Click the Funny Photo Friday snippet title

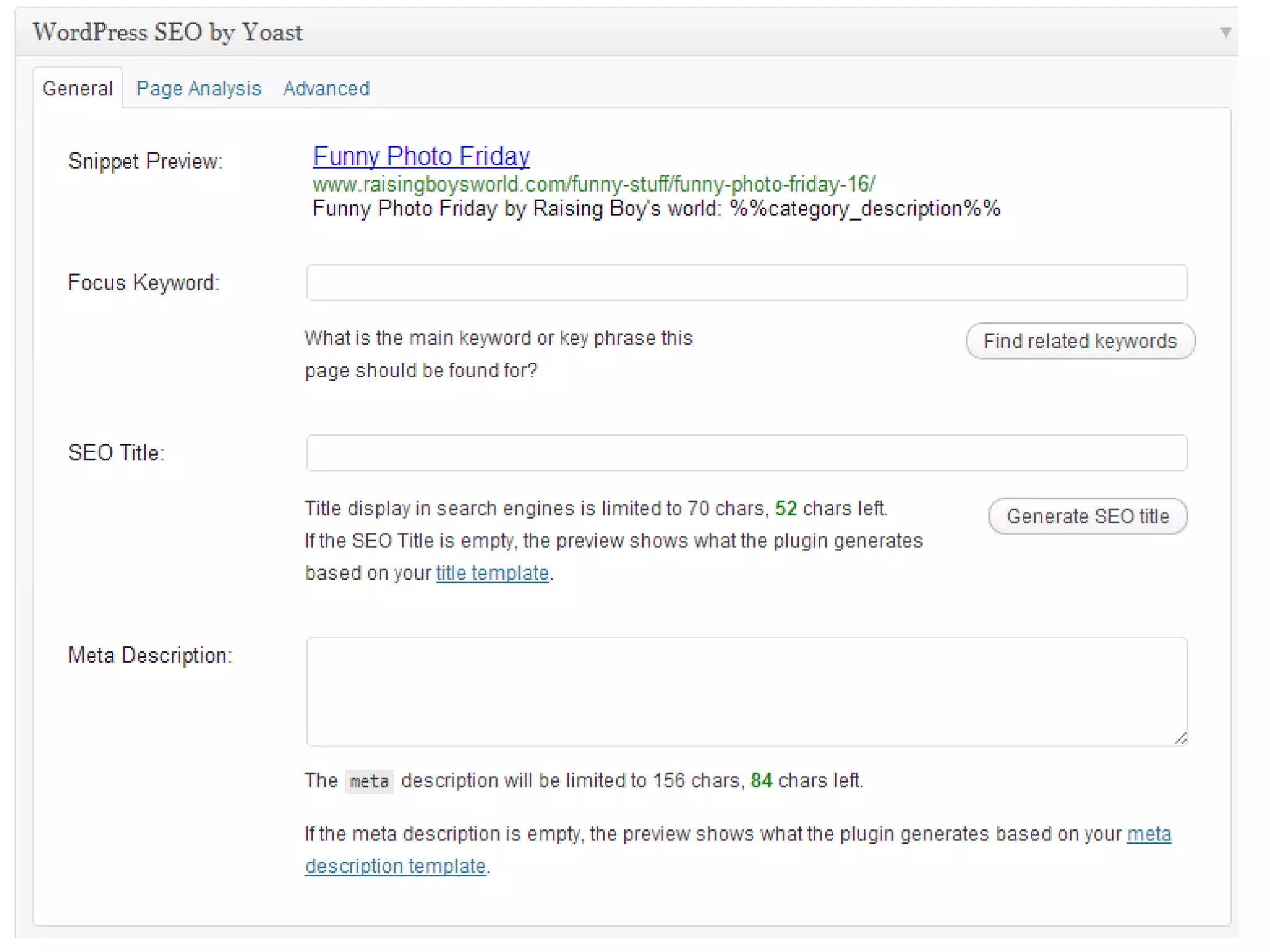tap(421, 156)
